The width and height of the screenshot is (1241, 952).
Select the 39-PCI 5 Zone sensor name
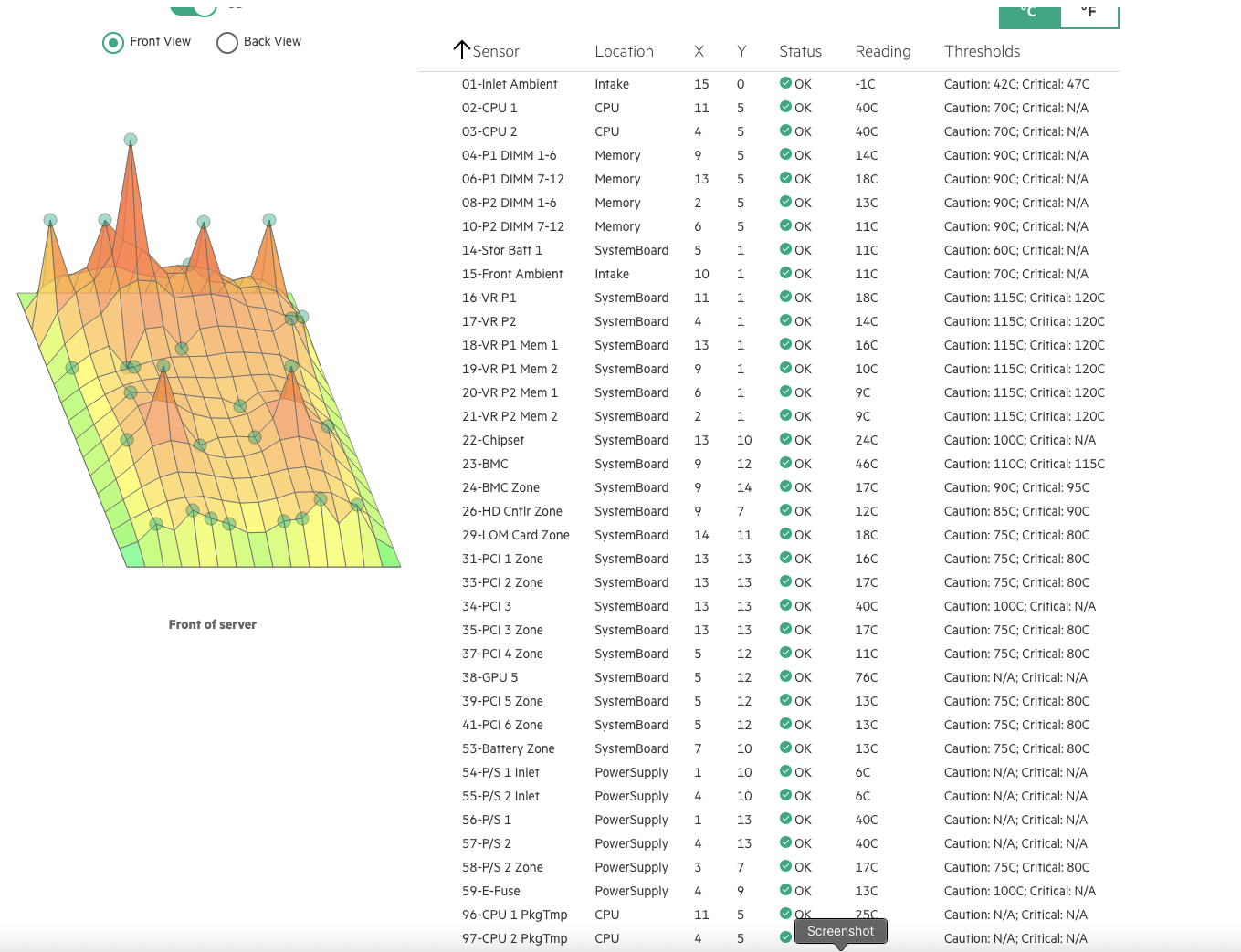click(x=502, y=701)
